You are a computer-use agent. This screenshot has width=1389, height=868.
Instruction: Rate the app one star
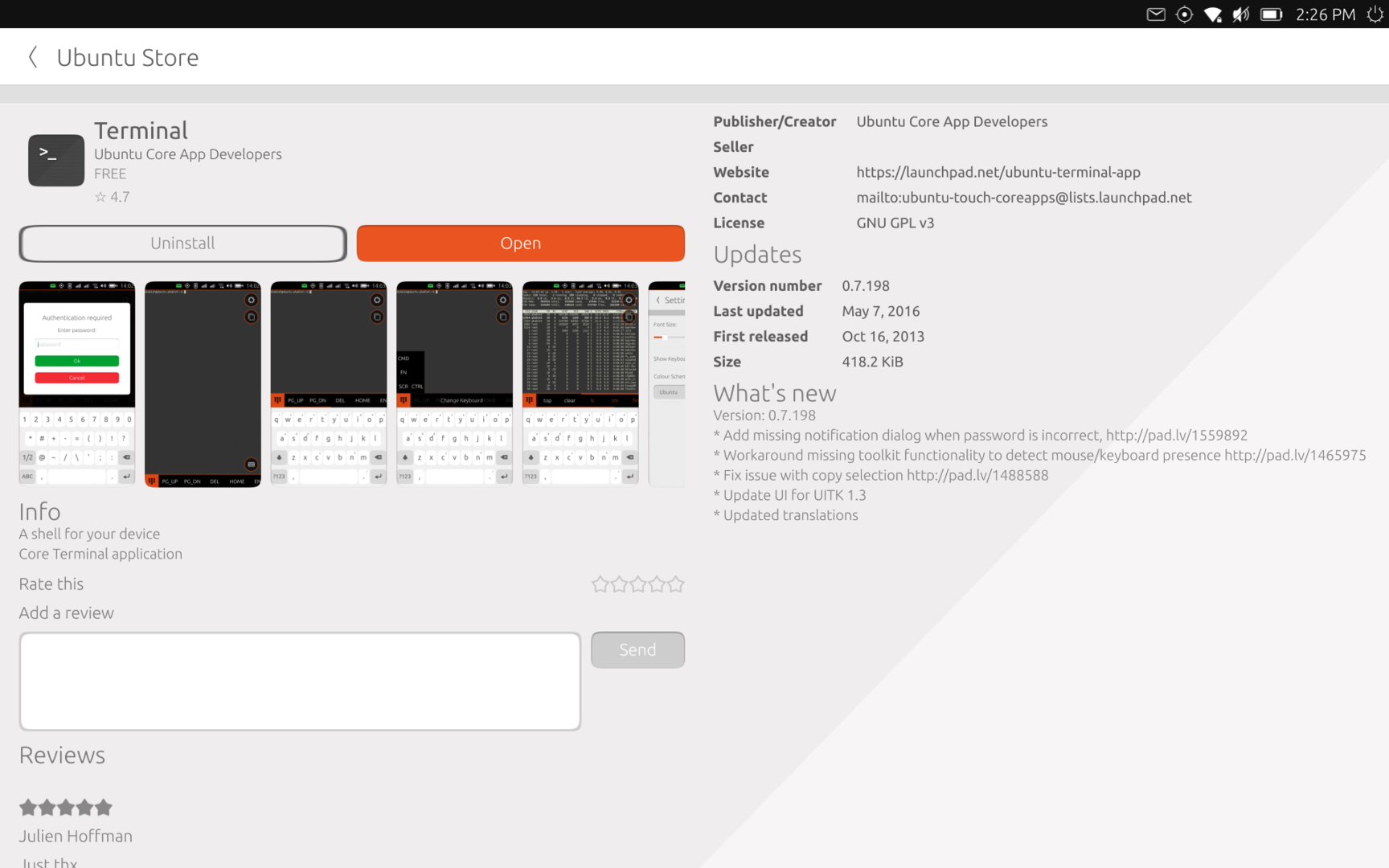600,584
